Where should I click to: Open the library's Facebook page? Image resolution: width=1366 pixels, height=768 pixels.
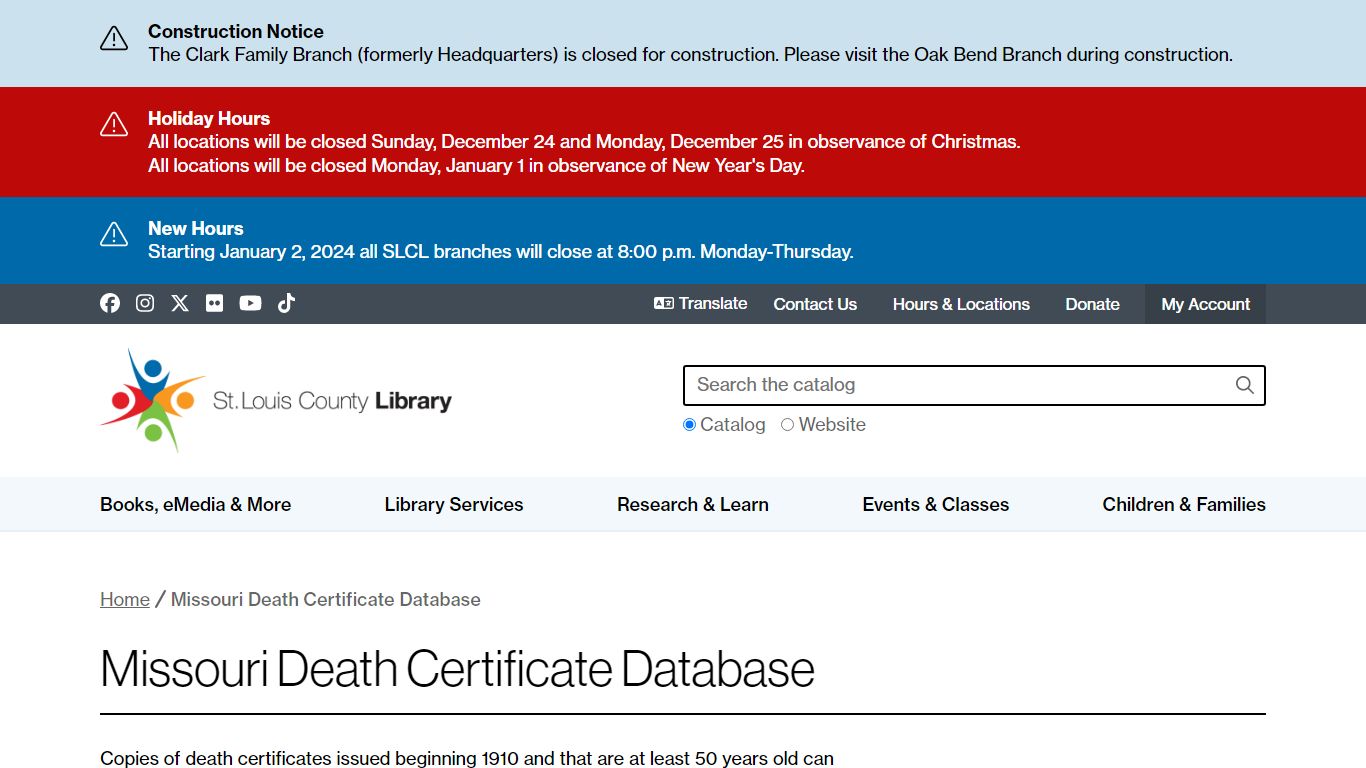[110, 303]
